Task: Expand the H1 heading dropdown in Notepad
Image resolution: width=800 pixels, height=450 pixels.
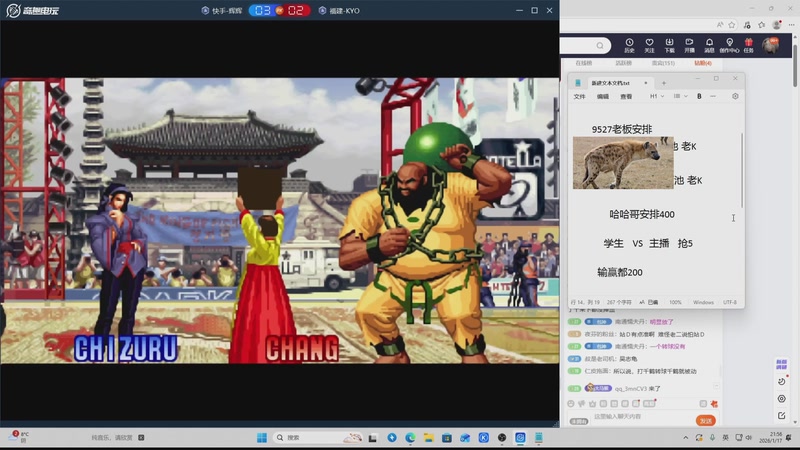Action: pyautogui.click(x=657, y=96)
